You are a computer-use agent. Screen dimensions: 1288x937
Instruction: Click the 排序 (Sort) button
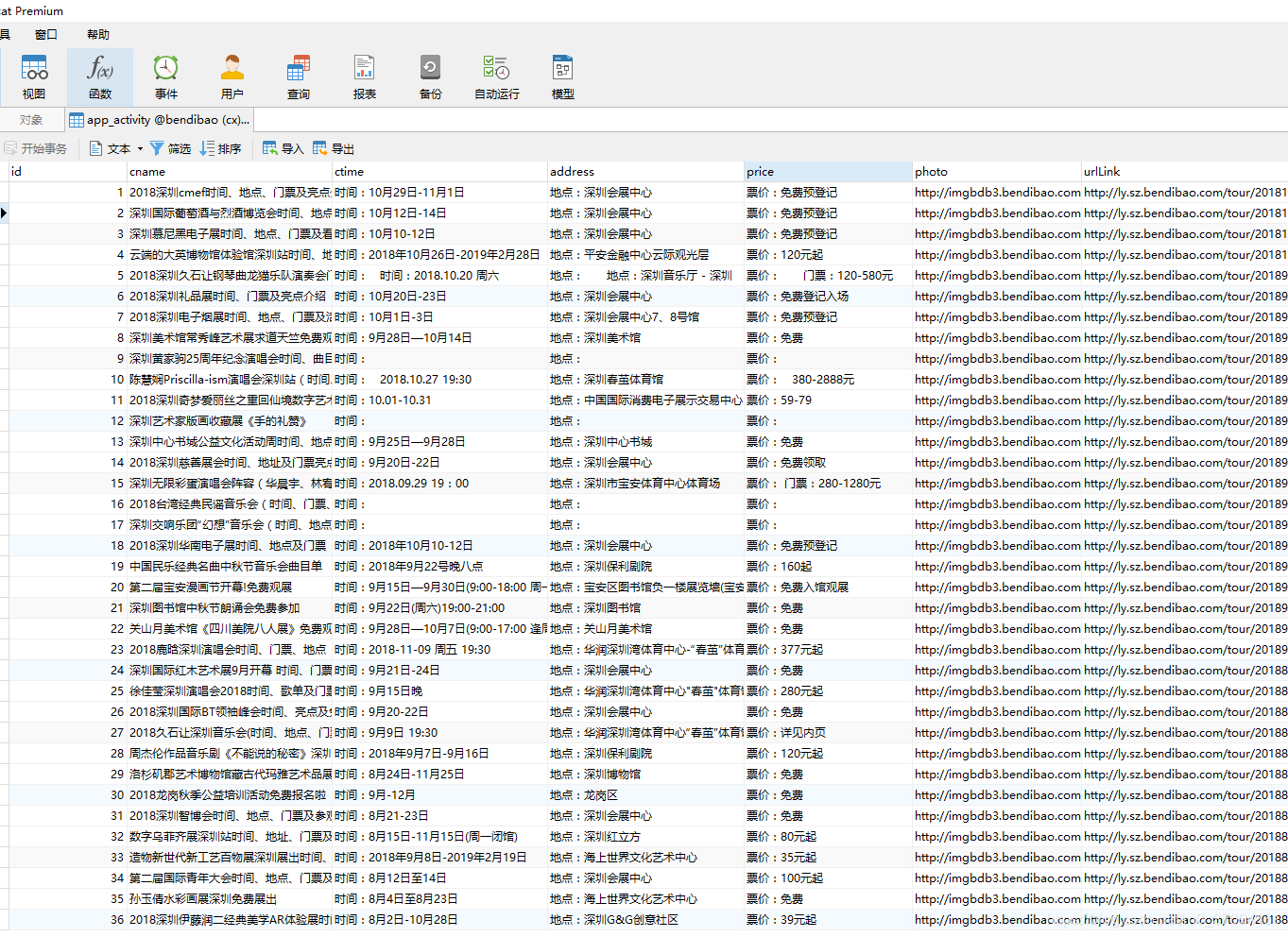pos(220,149)
